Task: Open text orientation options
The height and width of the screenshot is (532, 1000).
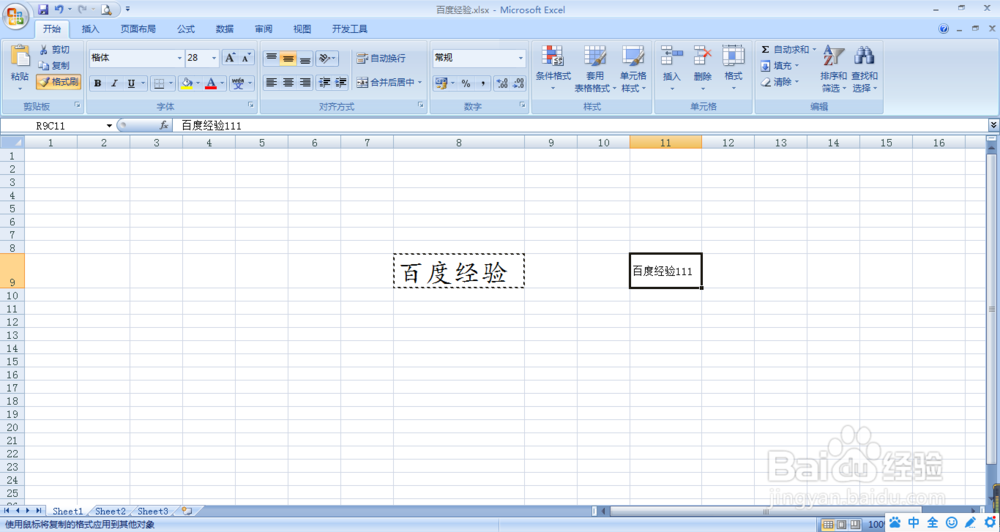Action: (x=327, y=59)
